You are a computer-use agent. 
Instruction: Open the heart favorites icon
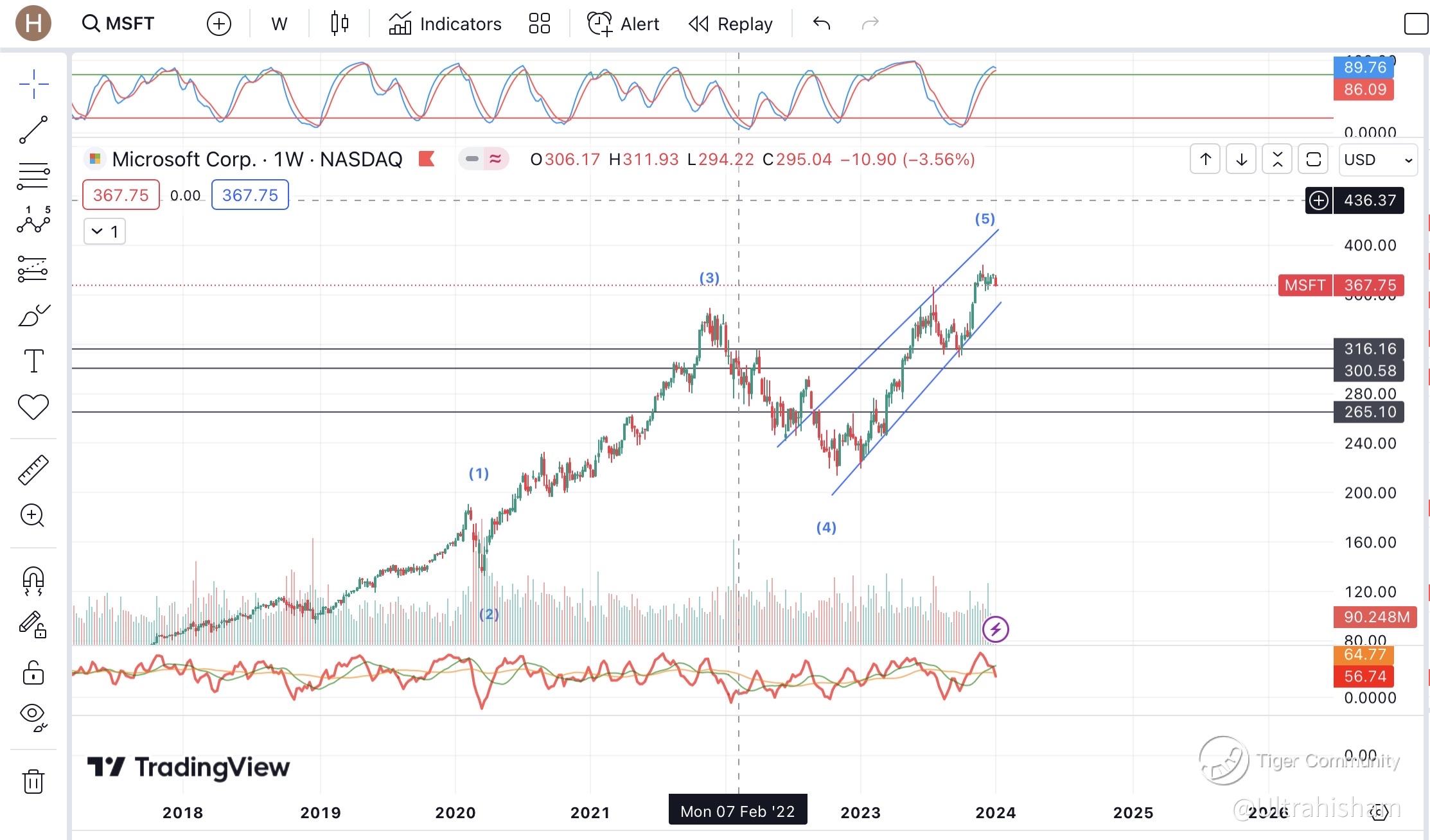pyautogui.click(x=33, y=407)
